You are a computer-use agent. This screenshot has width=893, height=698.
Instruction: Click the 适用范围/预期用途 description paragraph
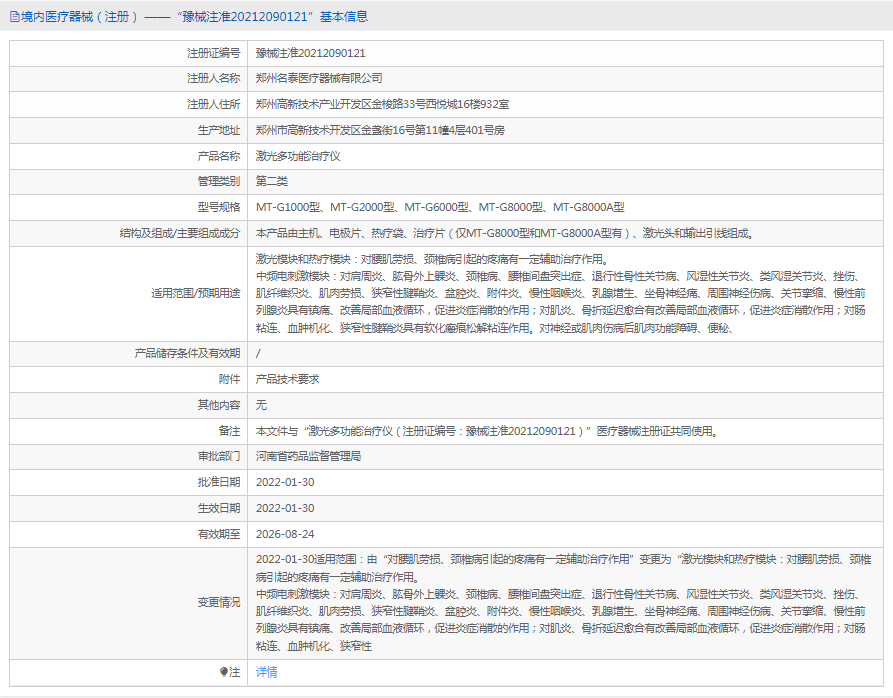click(560, 294)
